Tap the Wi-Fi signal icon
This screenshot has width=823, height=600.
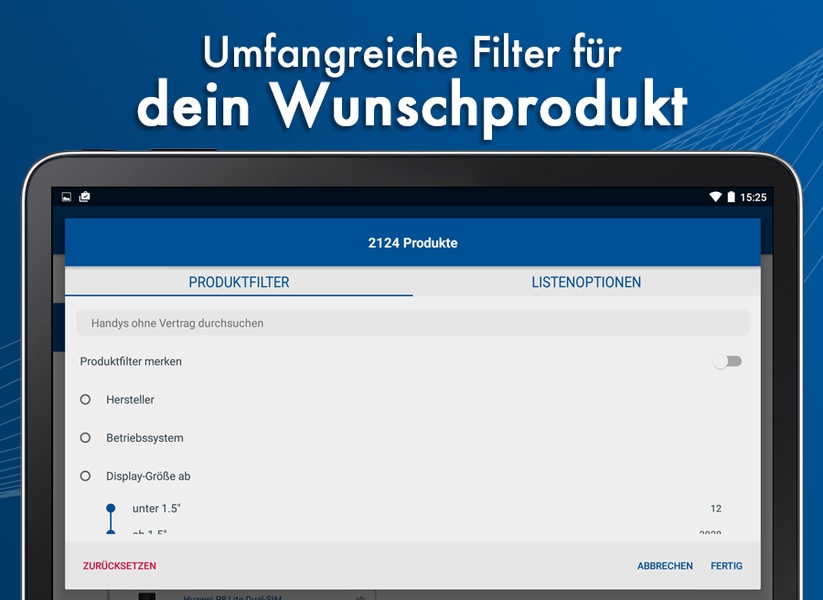pyautogui.click(x=715, y=197)
